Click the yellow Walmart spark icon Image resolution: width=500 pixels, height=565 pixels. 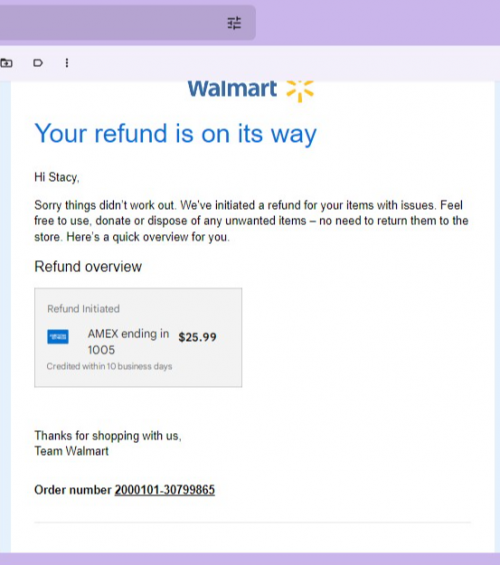pyautogui.click(x=300, y=91)
